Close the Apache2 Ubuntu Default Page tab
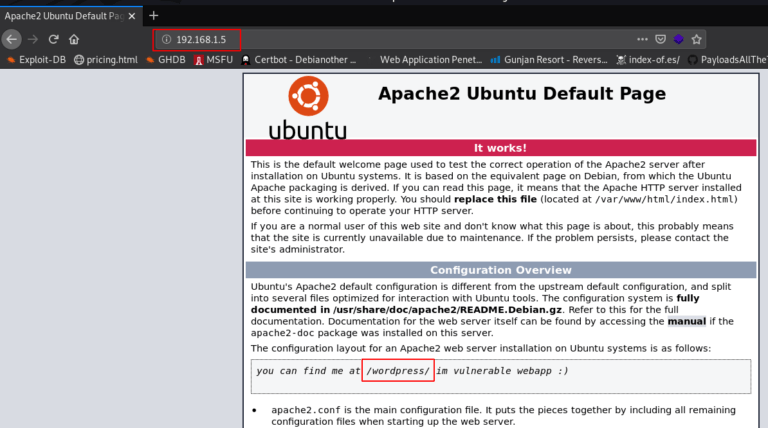This screenshot has width=768, height=428. click(133, 15)
